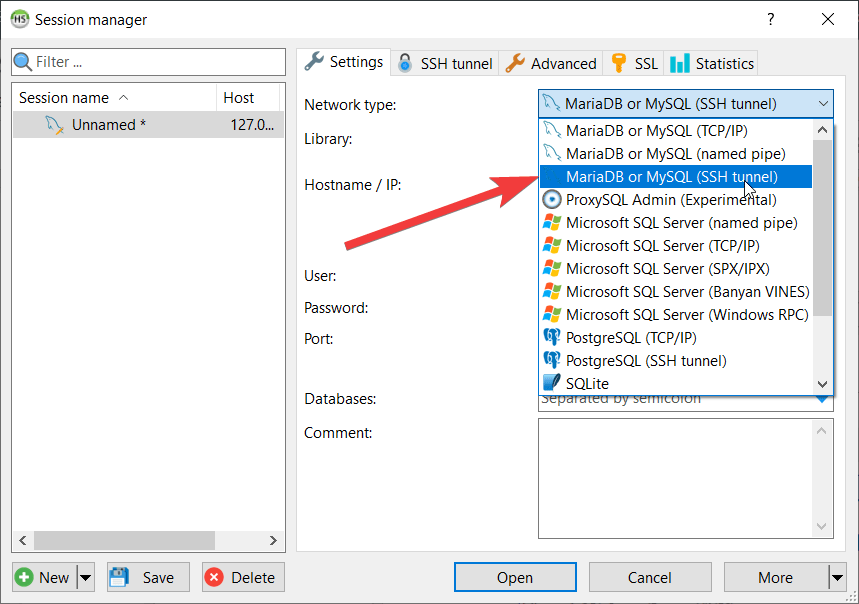Click the Statistics bar chart icon
The image size is (859, 604).
click(680, 63)
